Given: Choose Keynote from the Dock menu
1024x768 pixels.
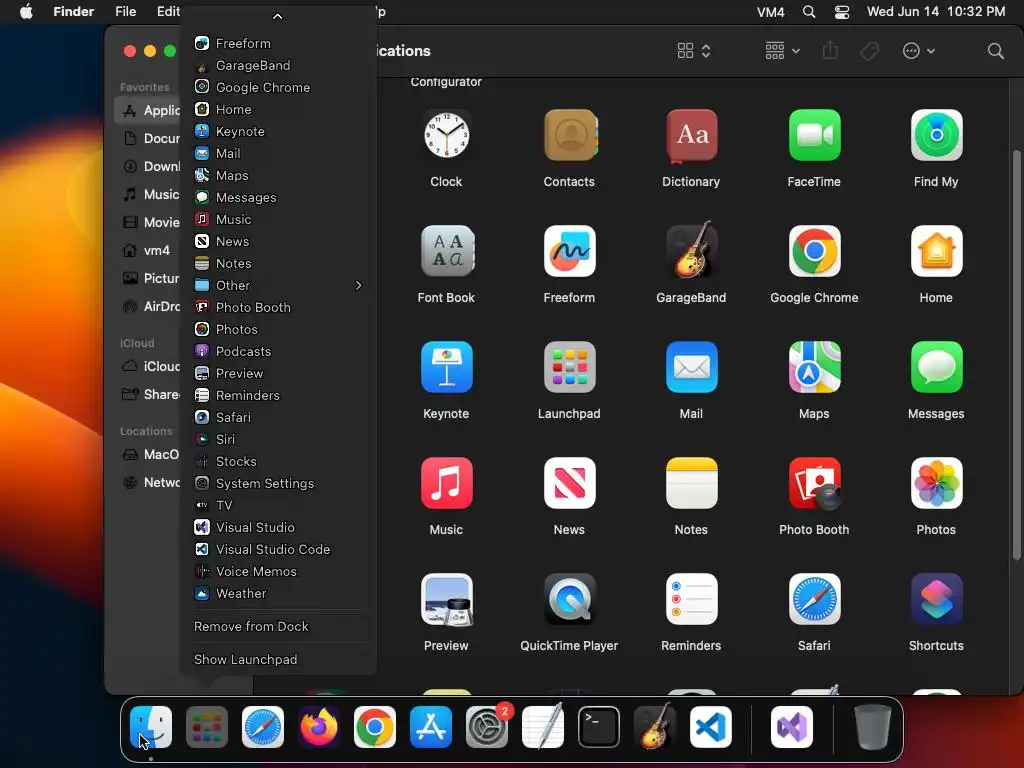Looking at the screenshot, I should point(279,131).
